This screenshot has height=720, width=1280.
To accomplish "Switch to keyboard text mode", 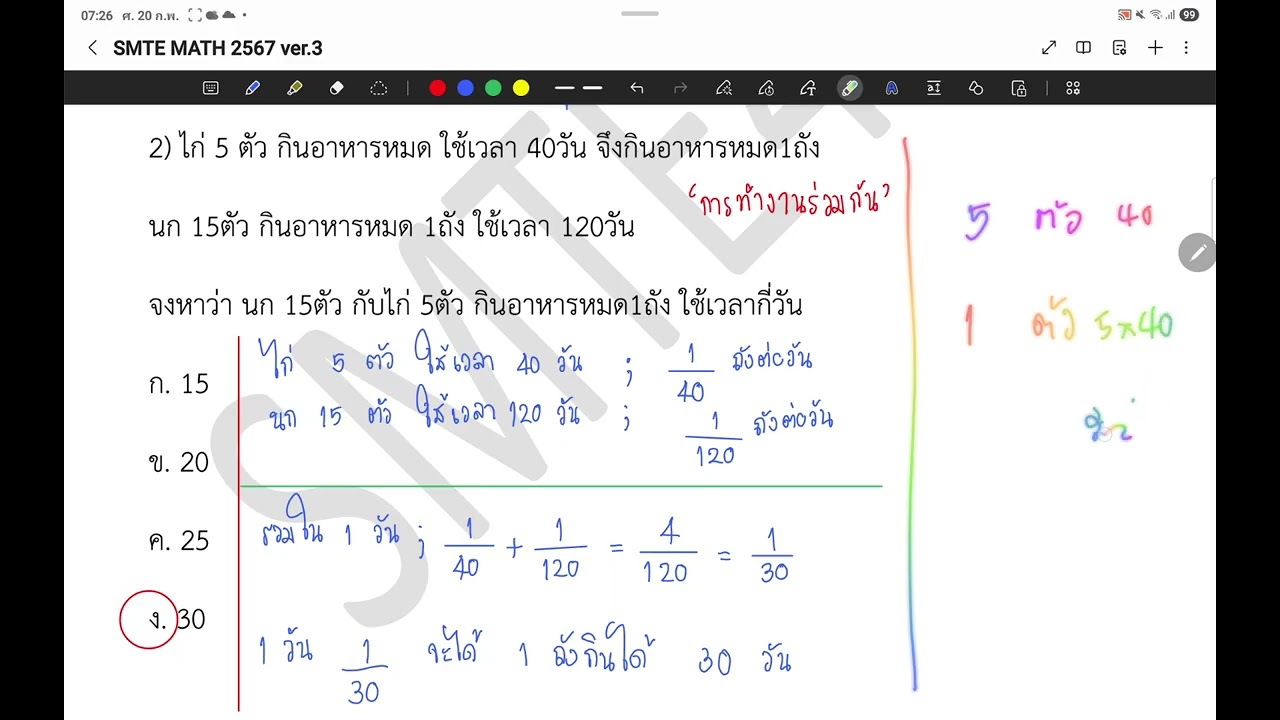I will coord(211,88).
